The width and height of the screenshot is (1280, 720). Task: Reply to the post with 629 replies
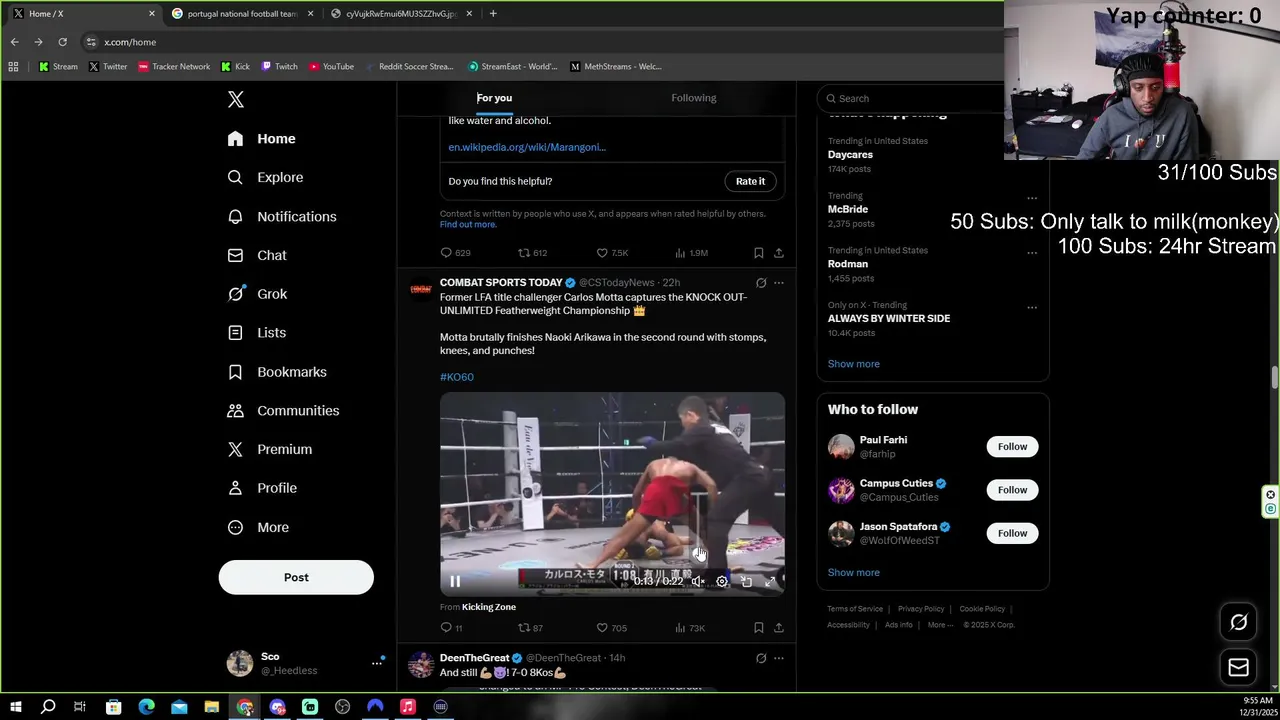(455, 253)
